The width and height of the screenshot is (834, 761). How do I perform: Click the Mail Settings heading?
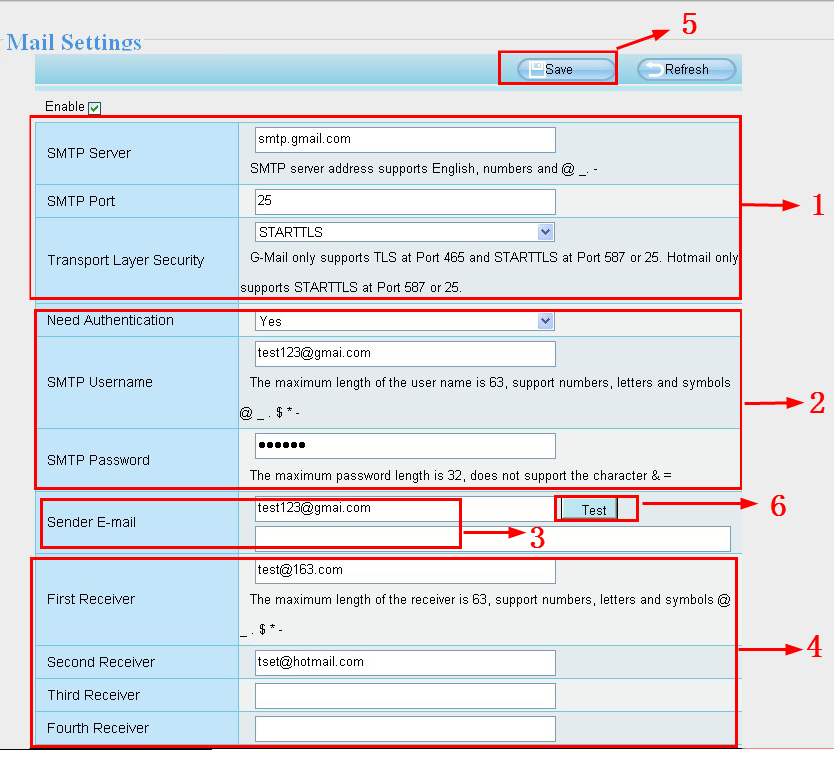click(74, 41)
